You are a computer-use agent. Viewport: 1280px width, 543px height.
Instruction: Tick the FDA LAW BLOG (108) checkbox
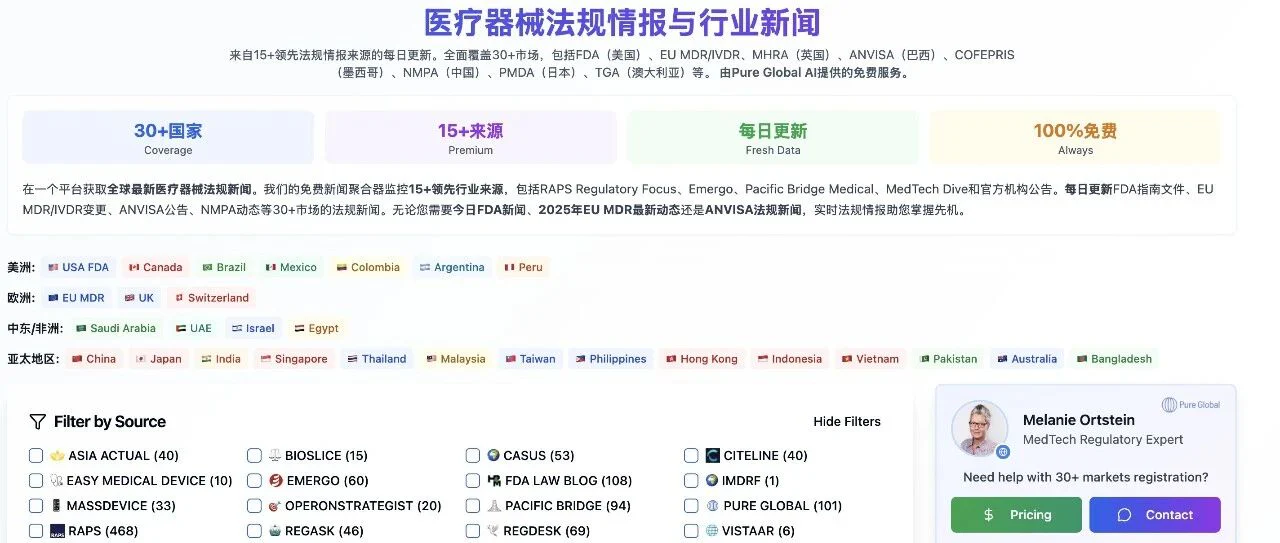(473, 480)
